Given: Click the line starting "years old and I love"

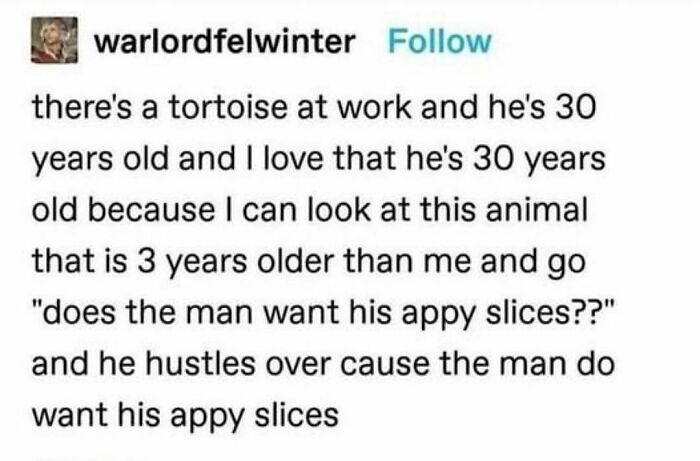Looking at the screenshot, I should coord(318,158).
